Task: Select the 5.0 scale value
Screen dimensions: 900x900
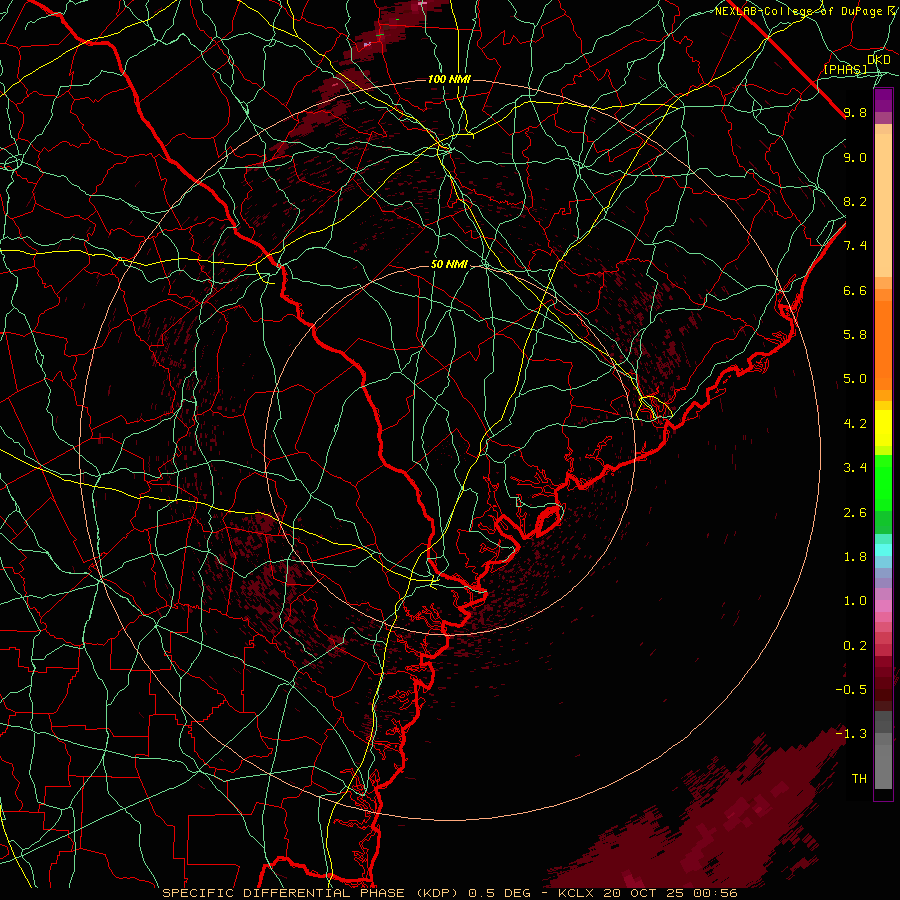Action: [855, 379]
